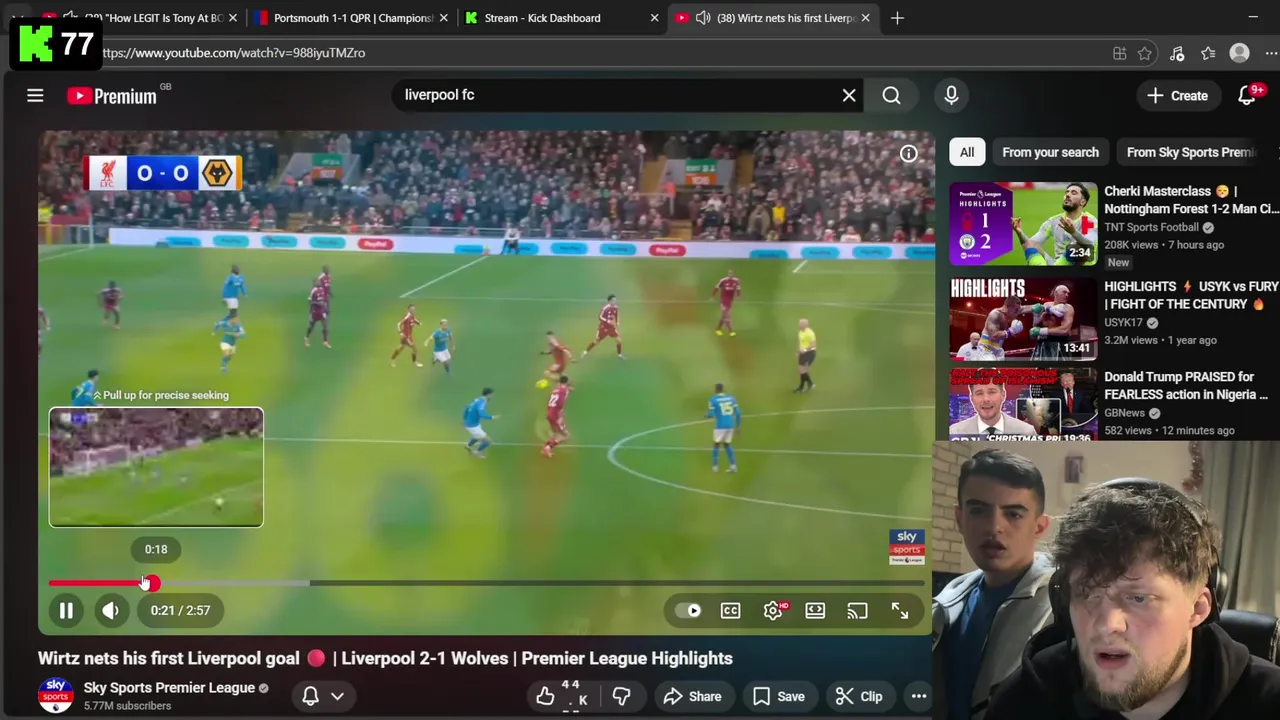Screen dimensions: 1280x720
Task: Open browser extensions icon in address bar
Action: 1120,53
